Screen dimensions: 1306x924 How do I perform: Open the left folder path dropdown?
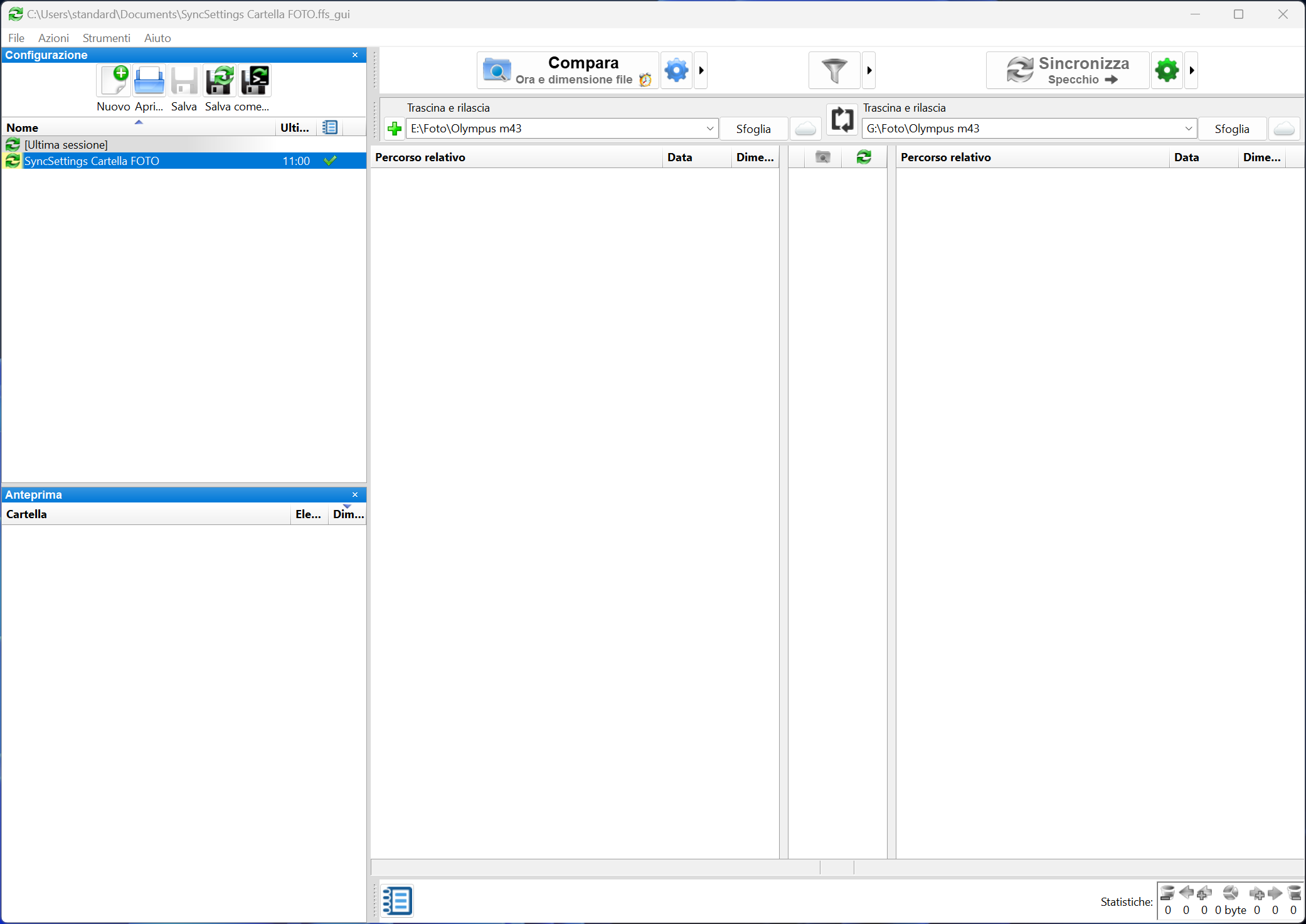(x=709, y=129)
